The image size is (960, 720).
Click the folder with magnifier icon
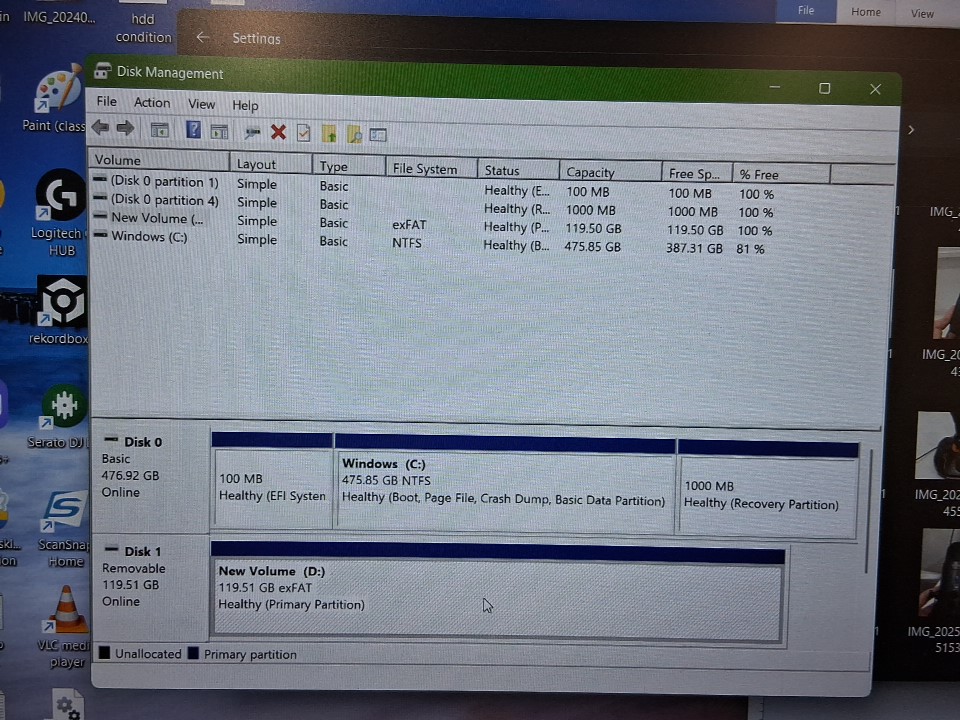pos(354,134)
